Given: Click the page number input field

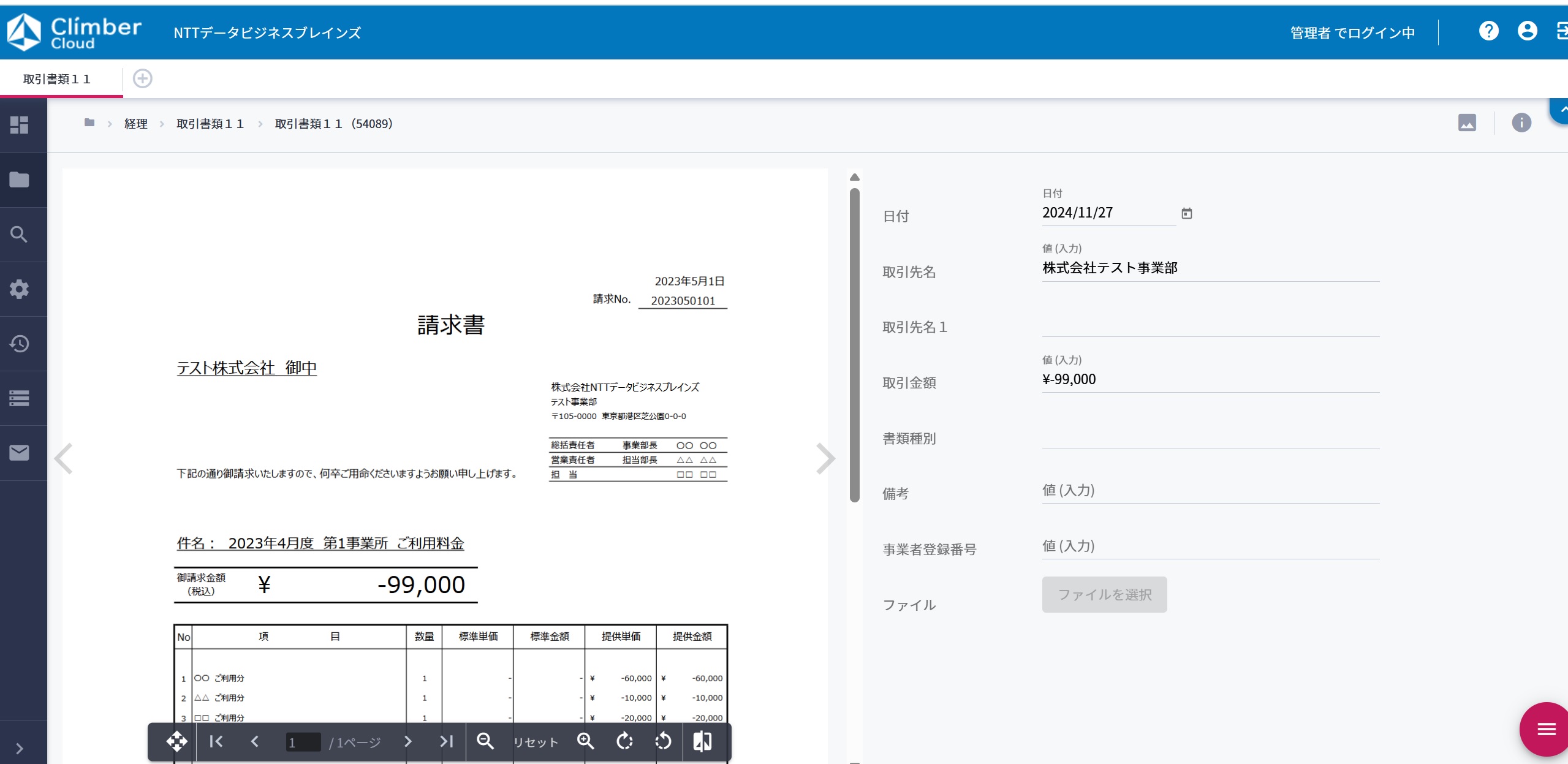Looking at the screenshot, I should tap(305, 741).
